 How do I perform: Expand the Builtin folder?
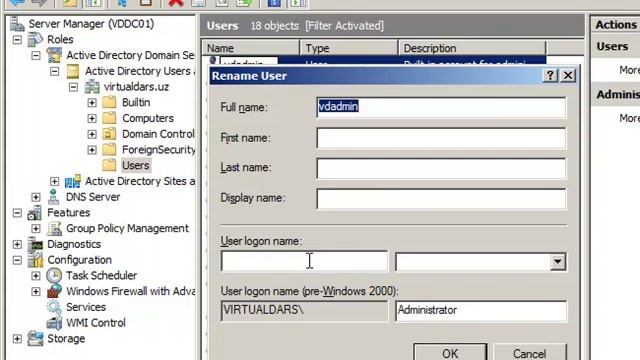coord(92,102)
